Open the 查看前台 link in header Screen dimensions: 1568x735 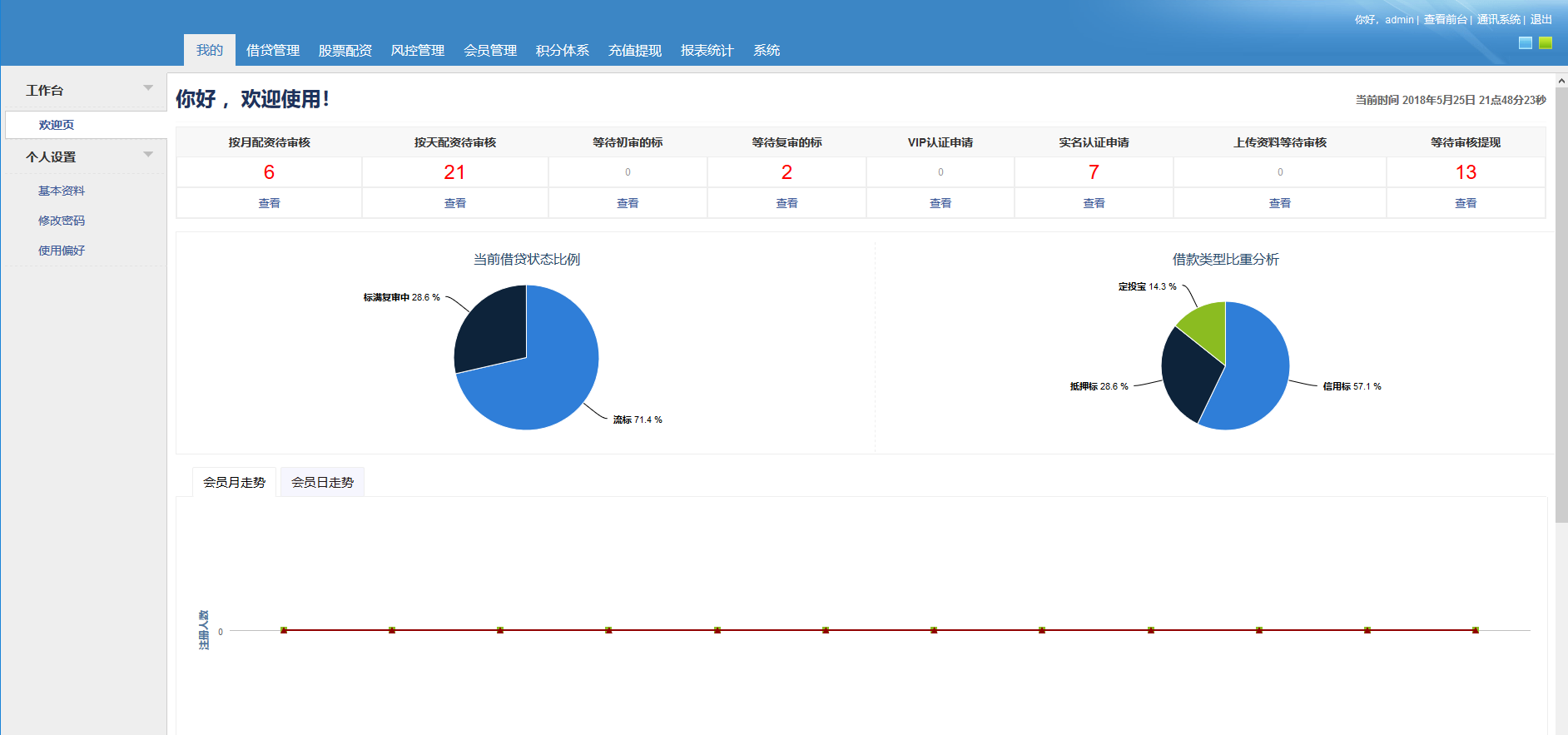1445,19
